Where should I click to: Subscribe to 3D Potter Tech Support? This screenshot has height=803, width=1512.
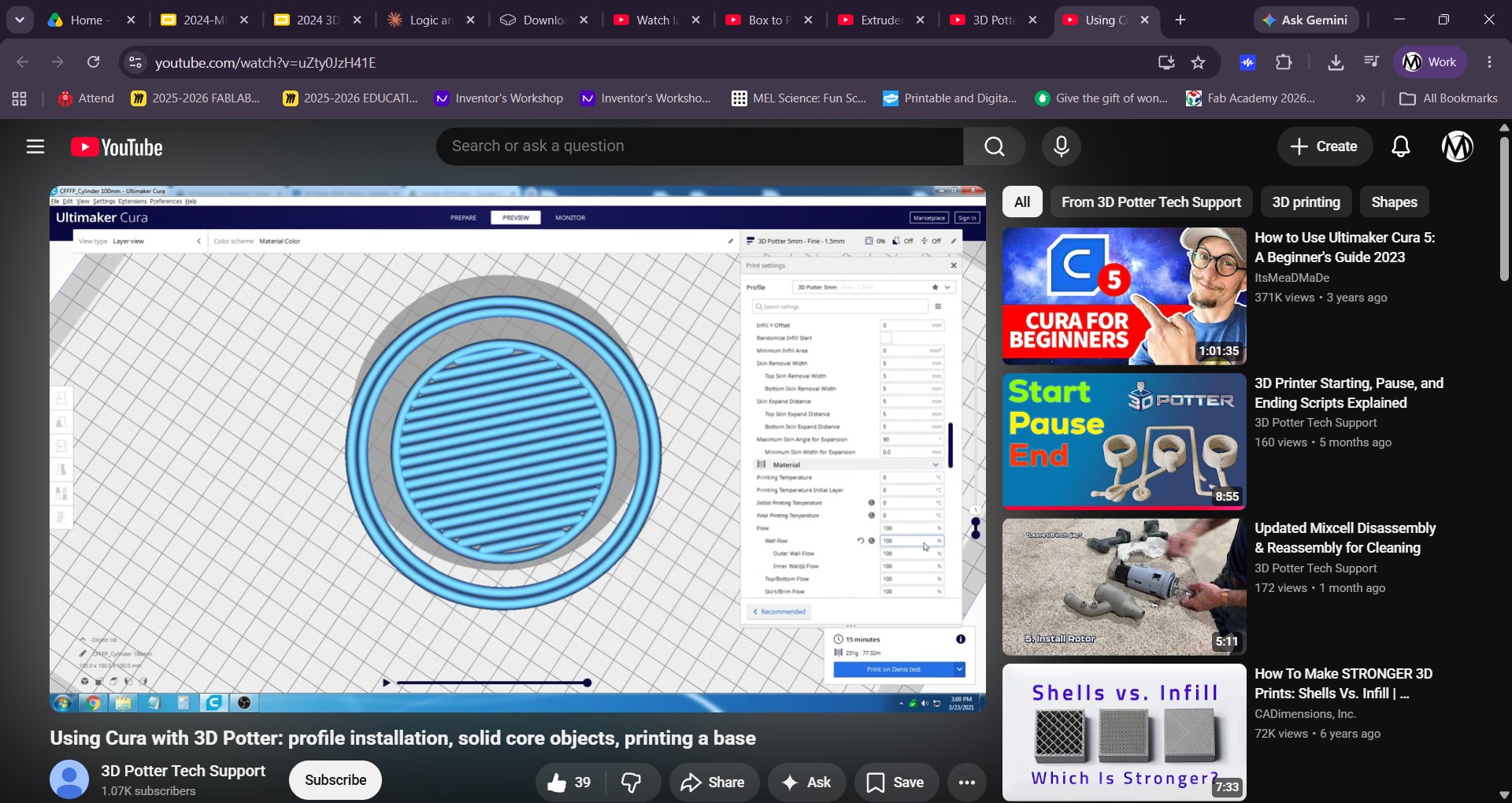click(335, 780)
